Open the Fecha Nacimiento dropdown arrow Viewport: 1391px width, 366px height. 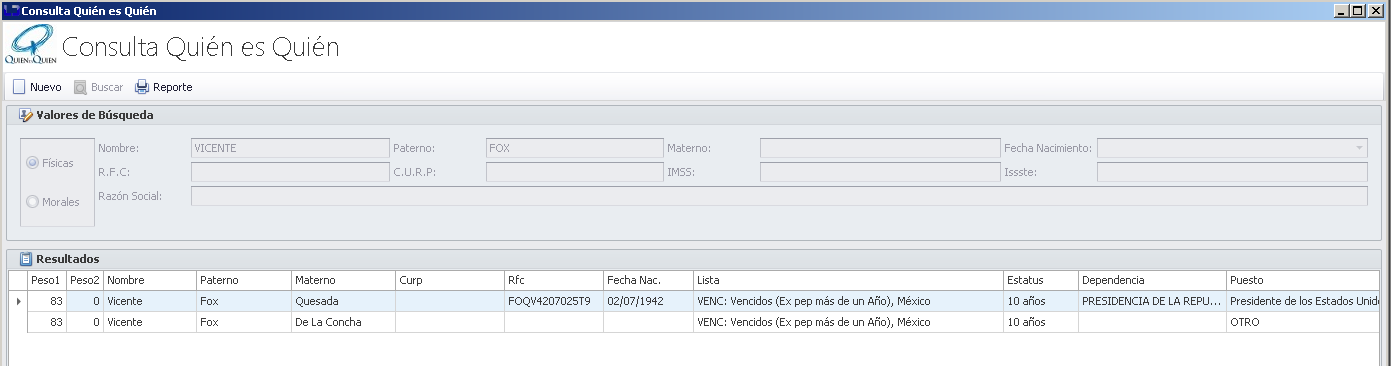pyautogui.click(x=1359, y=148)
